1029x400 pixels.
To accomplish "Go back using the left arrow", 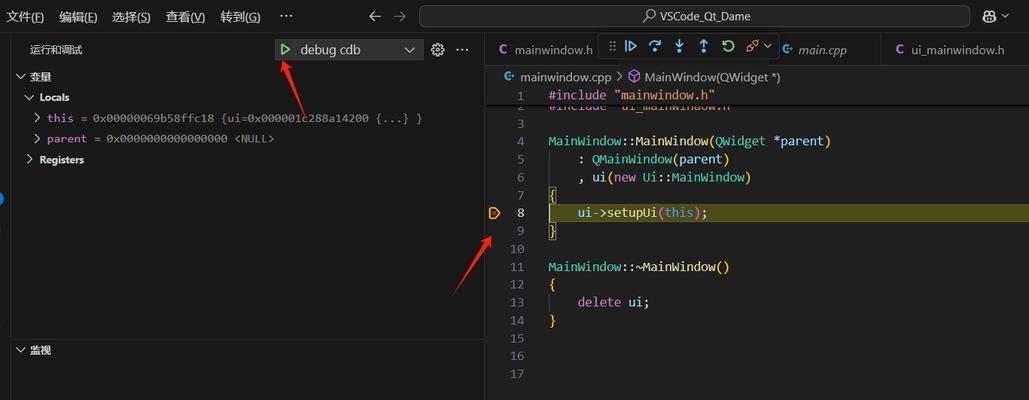I will tap(375, 16).
